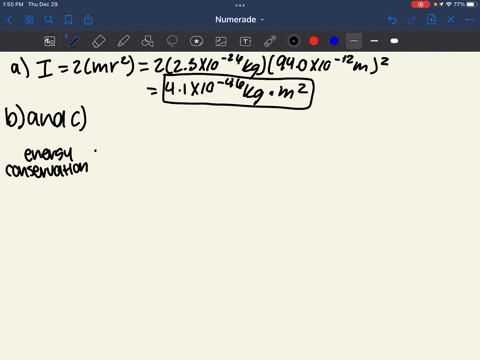The image size is (480, 360).
Task: Tap the battery indicator in status bar
Action: pos(472,4)
